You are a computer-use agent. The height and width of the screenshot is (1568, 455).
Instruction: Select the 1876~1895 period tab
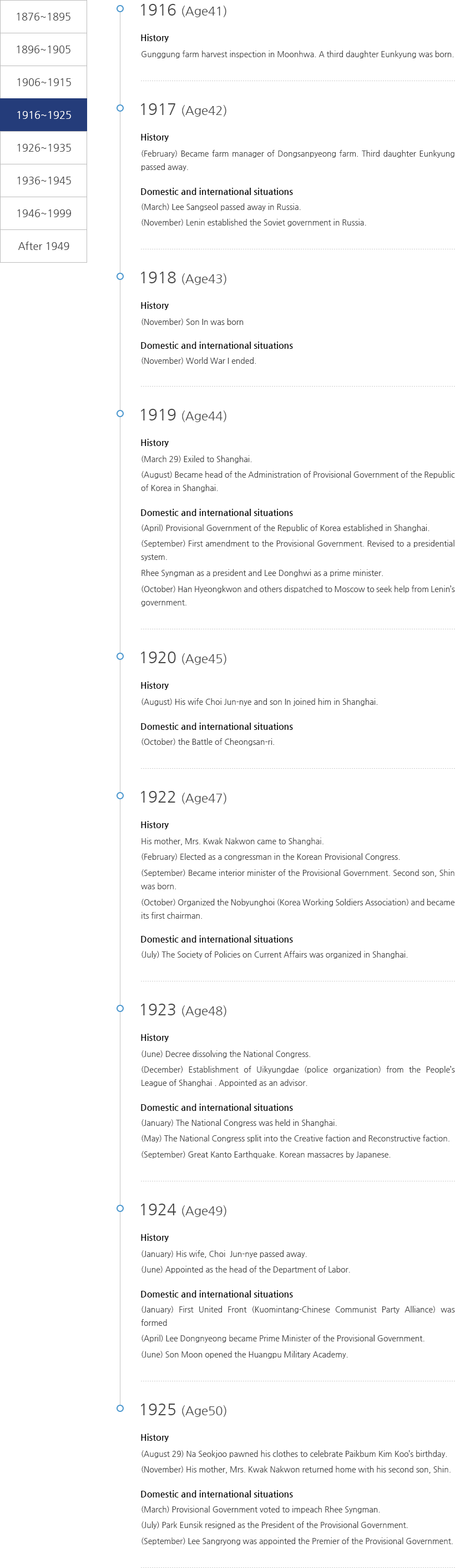pos(43,17)
